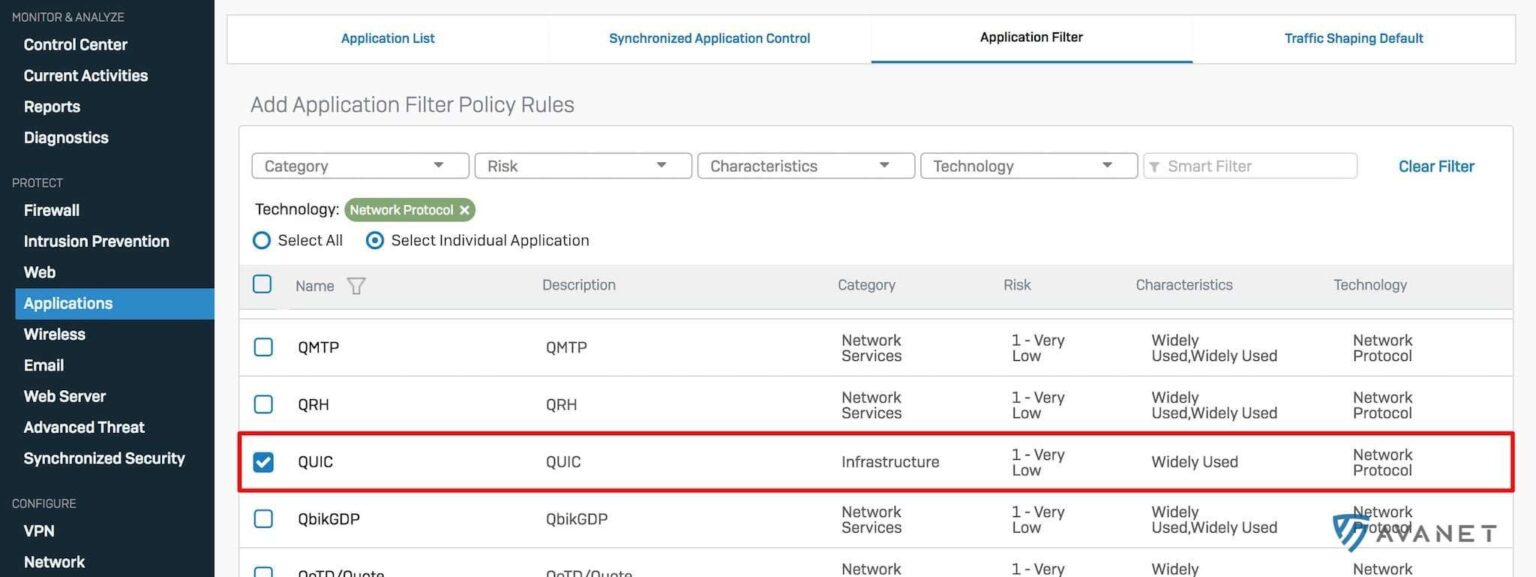Open the Category dropdown
This screenshot has height=577, width=1536.
coord(360,165)
